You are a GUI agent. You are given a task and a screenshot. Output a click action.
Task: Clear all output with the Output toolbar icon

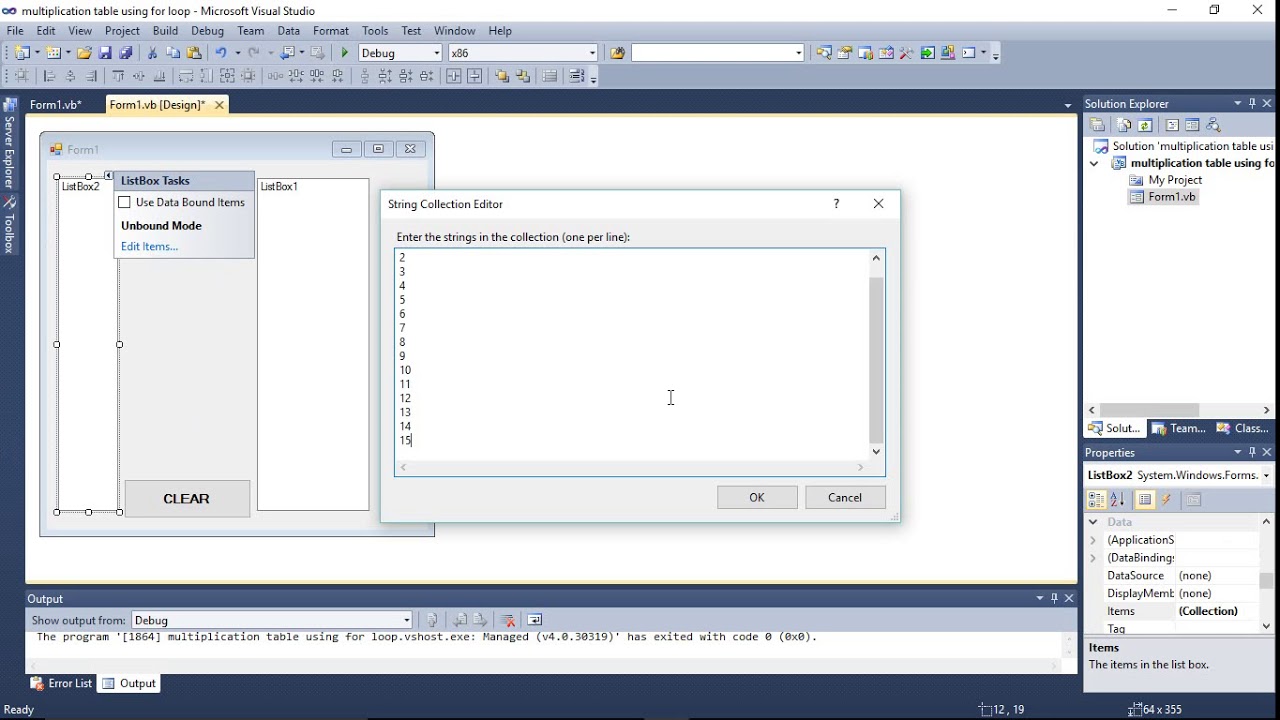click(508, 620)
